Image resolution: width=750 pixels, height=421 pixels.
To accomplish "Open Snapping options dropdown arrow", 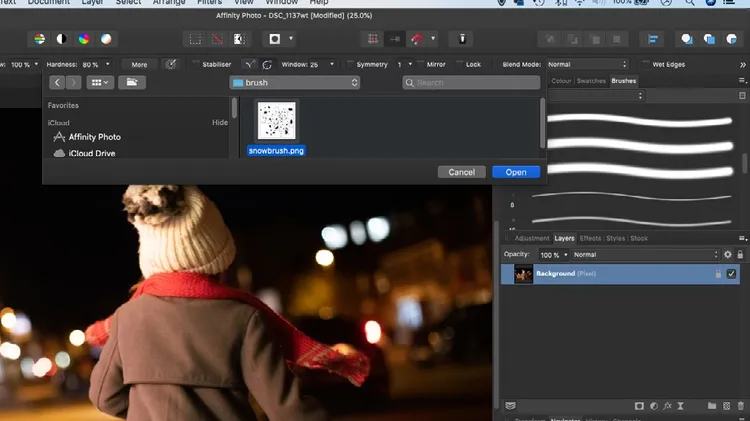I will coord(433,38).
